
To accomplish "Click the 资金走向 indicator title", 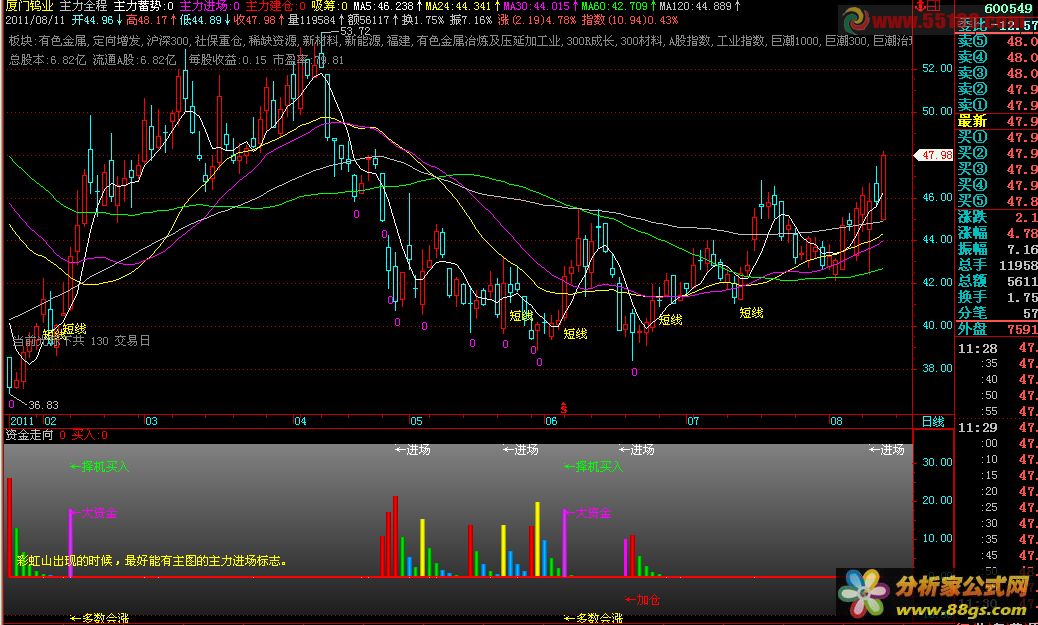I will tap(29, 435).
